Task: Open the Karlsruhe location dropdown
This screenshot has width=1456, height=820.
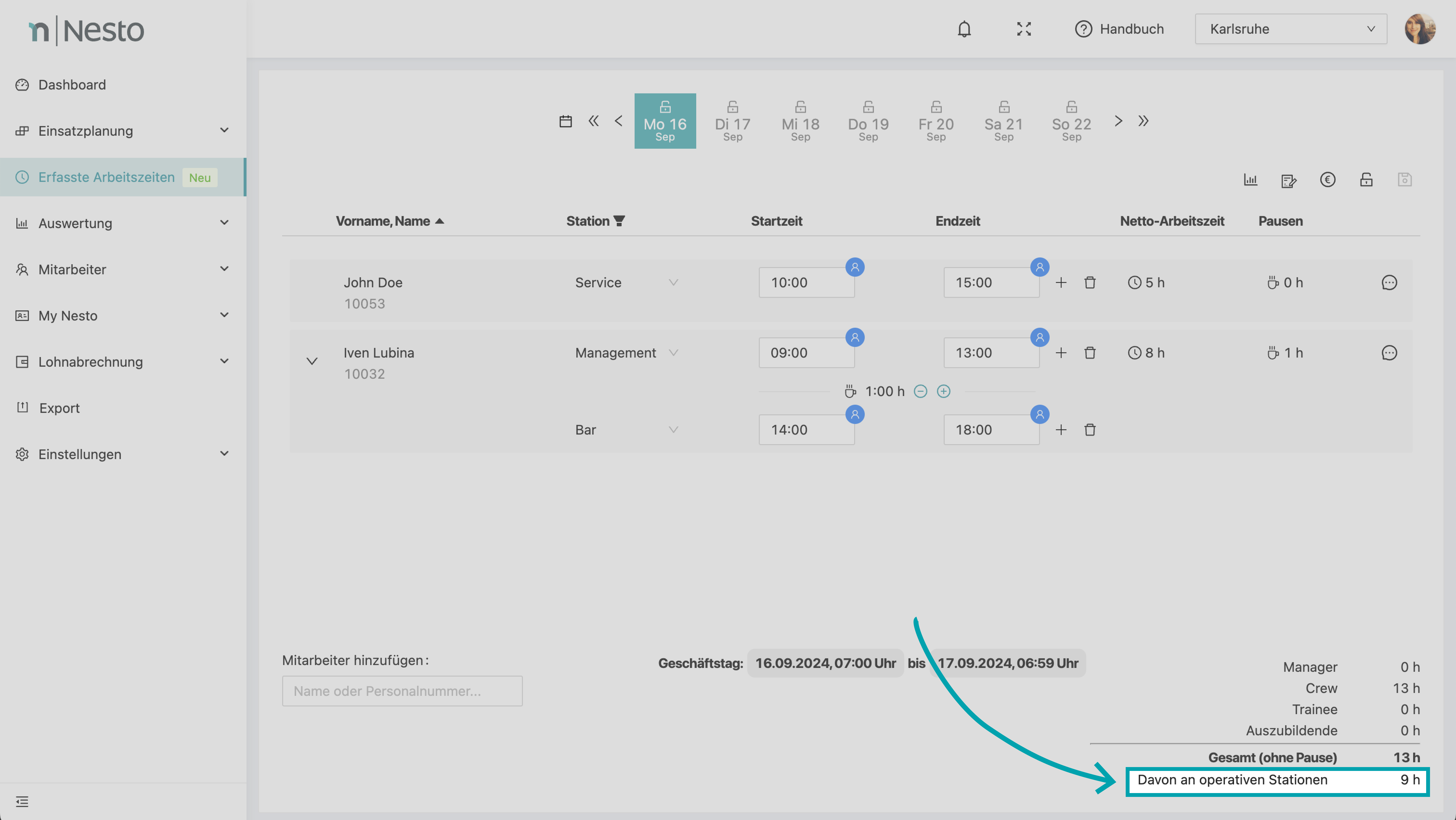Action: click(x=1290, y=29)
